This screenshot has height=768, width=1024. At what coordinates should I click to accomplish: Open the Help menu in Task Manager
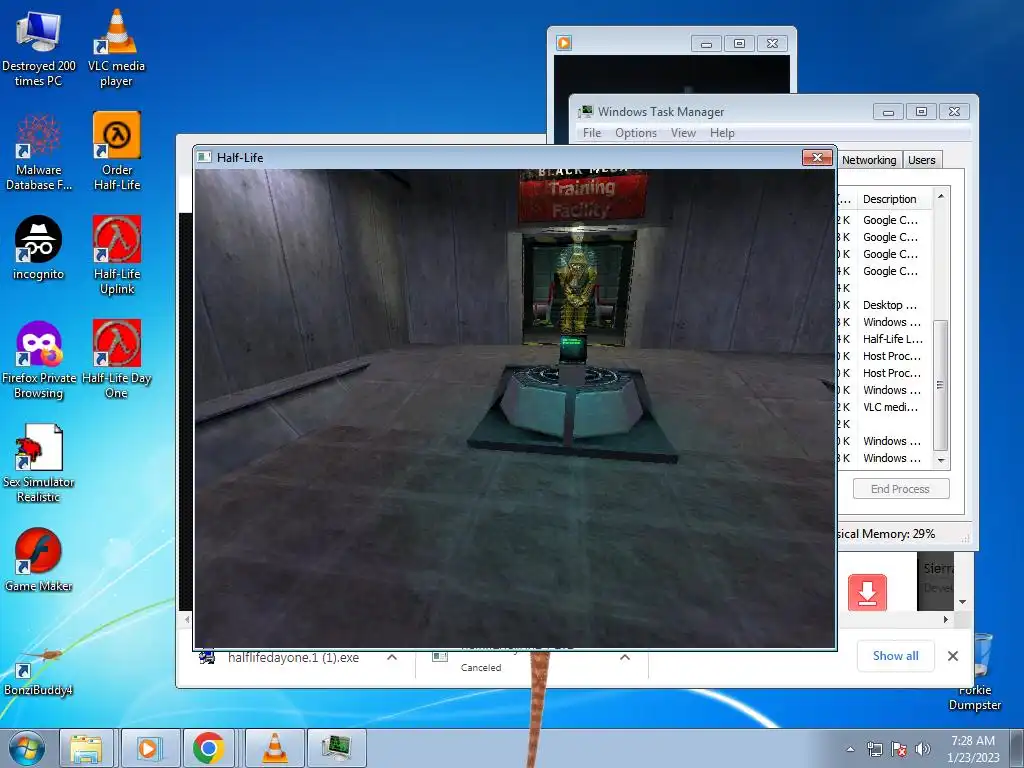(x=722, y=133)
